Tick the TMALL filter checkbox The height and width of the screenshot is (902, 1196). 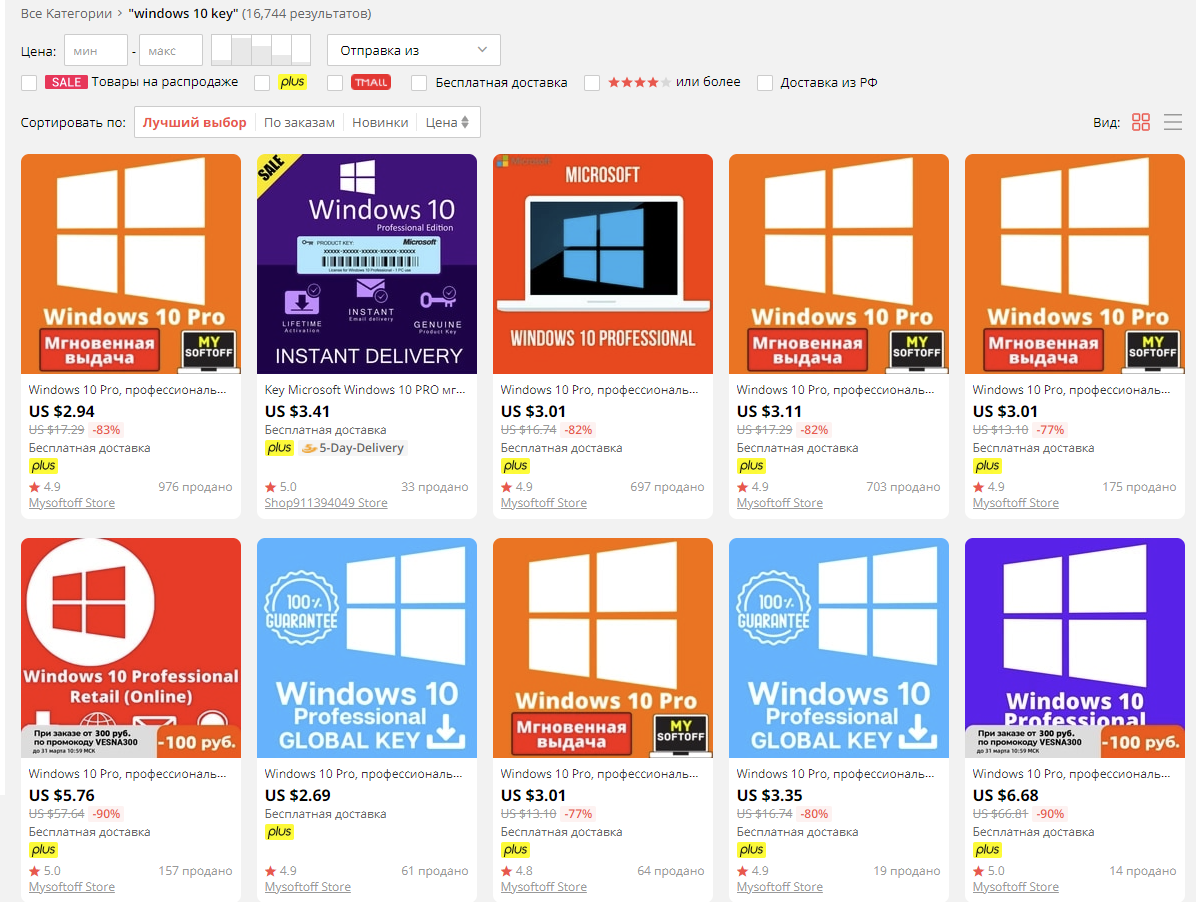pos(335,82)
